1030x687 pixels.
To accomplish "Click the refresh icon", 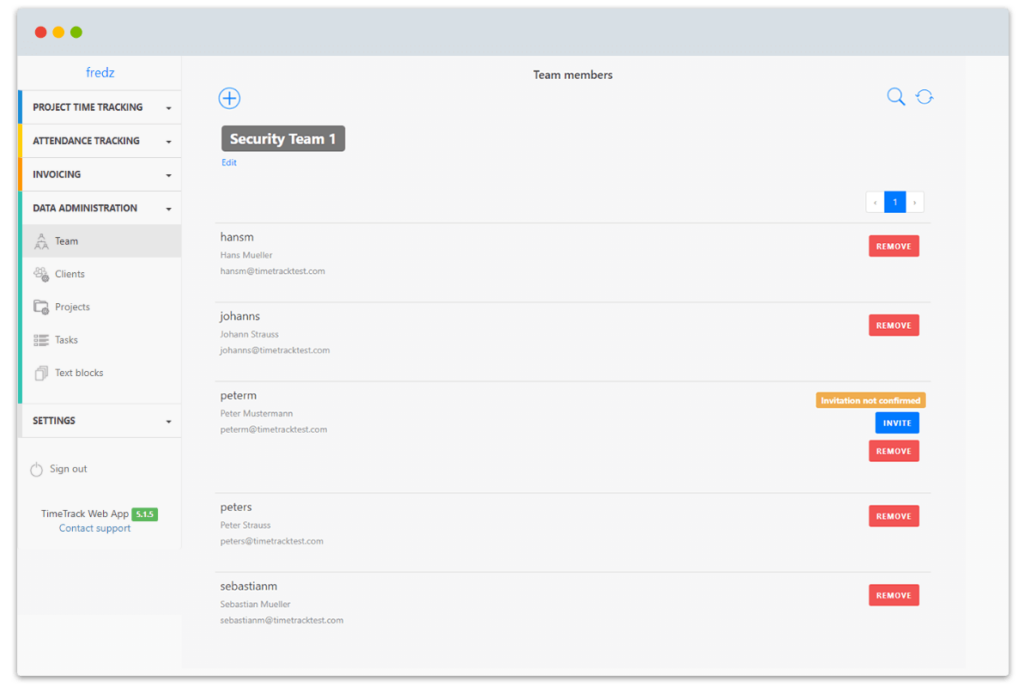I will pos(925,97).
